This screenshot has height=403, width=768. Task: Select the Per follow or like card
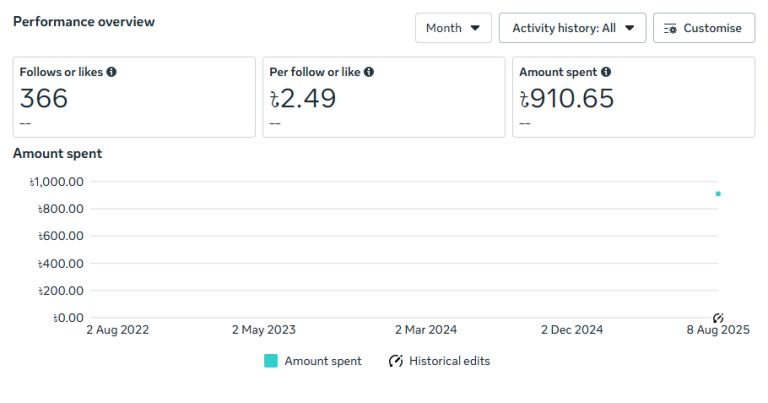click(384, 97)
